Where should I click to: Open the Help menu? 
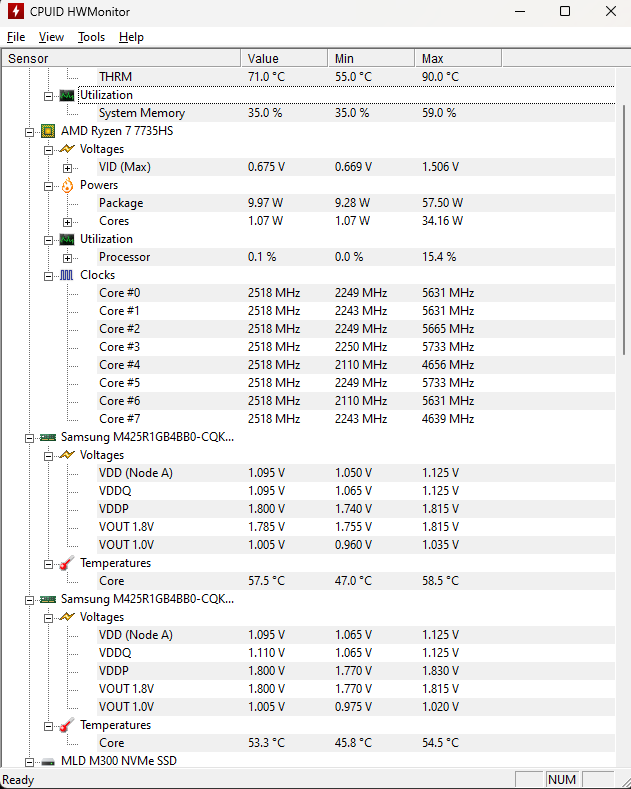point(131,37)
